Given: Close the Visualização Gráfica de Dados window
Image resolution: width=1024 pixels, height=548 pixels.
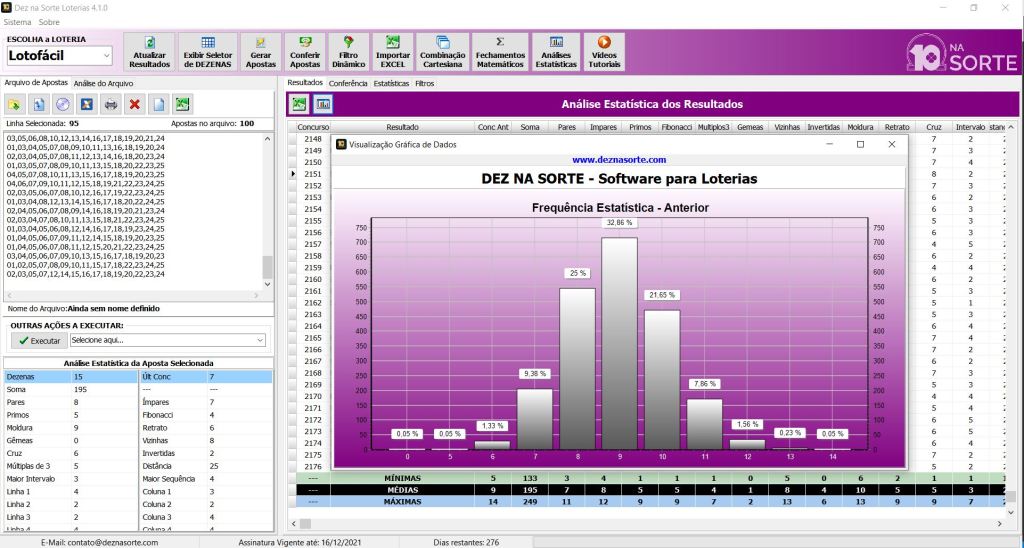Looking at the screenshot, I should [891, 144].
